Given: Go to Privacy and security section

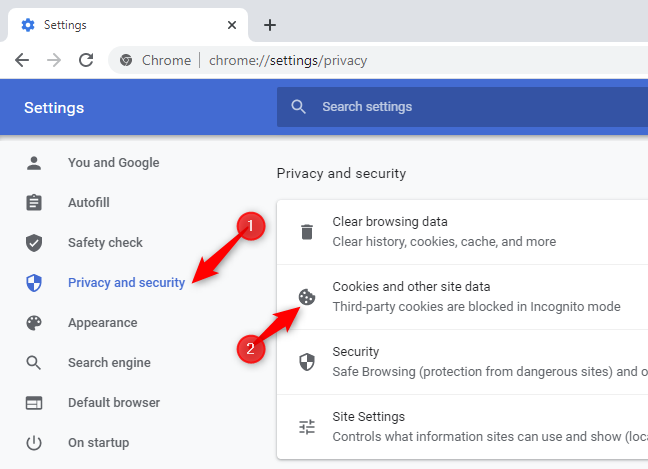Looking at the screenshot, I should [126, 283].
